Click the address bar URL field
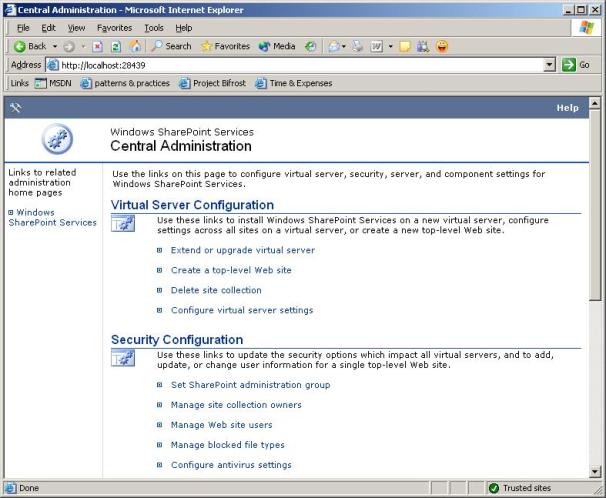 tap(301, 65)
